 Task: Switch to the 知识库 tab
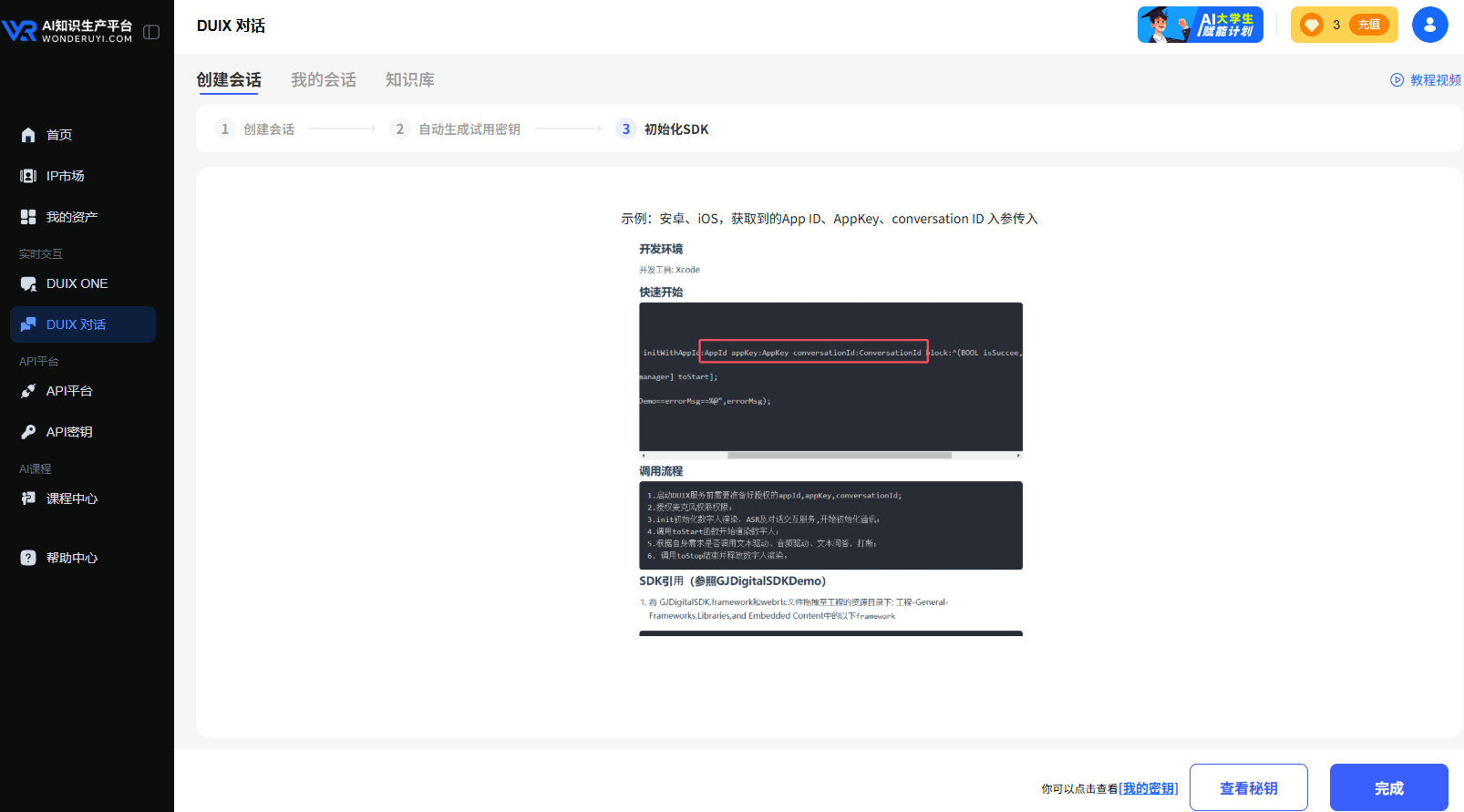[x=409, y=80]
